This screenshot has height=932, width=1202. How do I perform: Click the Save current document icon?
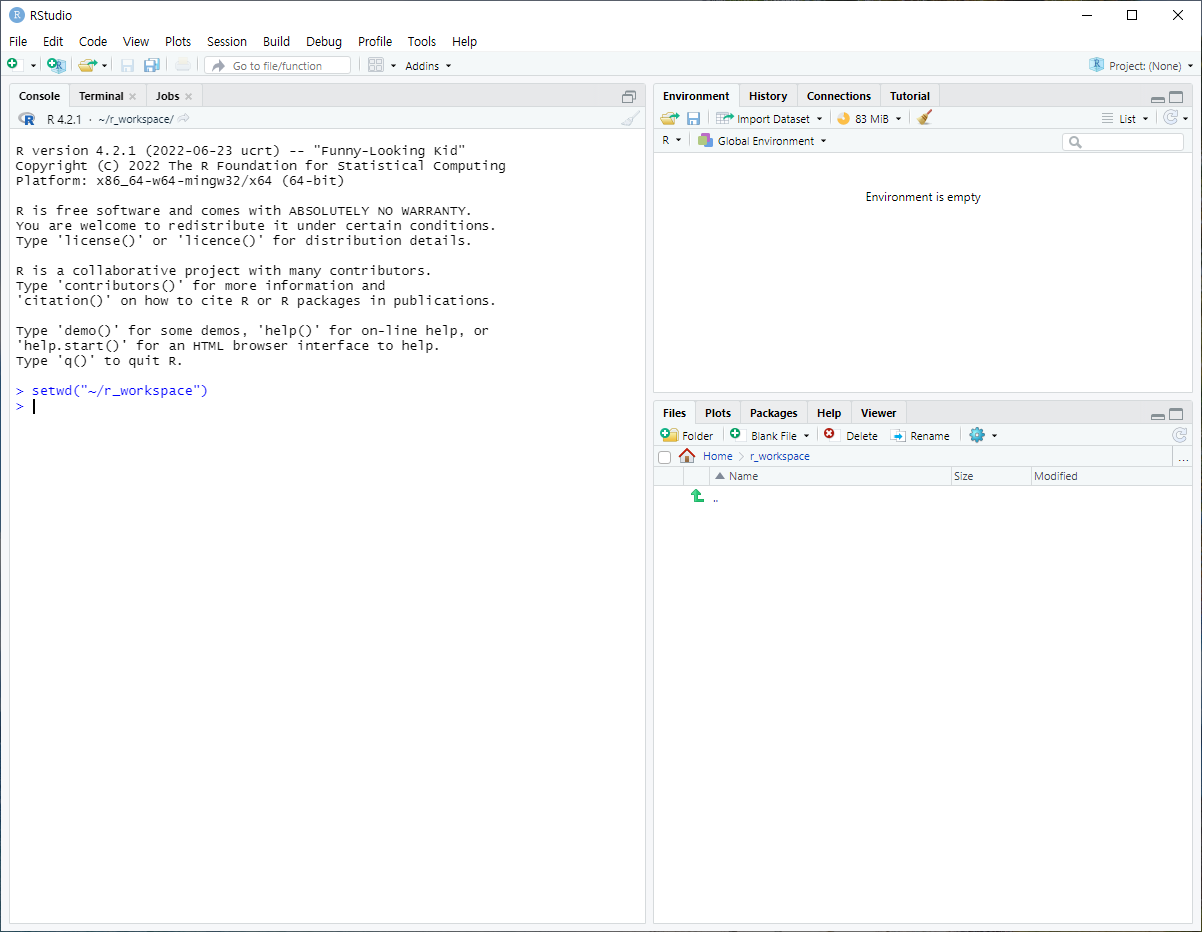127,65
